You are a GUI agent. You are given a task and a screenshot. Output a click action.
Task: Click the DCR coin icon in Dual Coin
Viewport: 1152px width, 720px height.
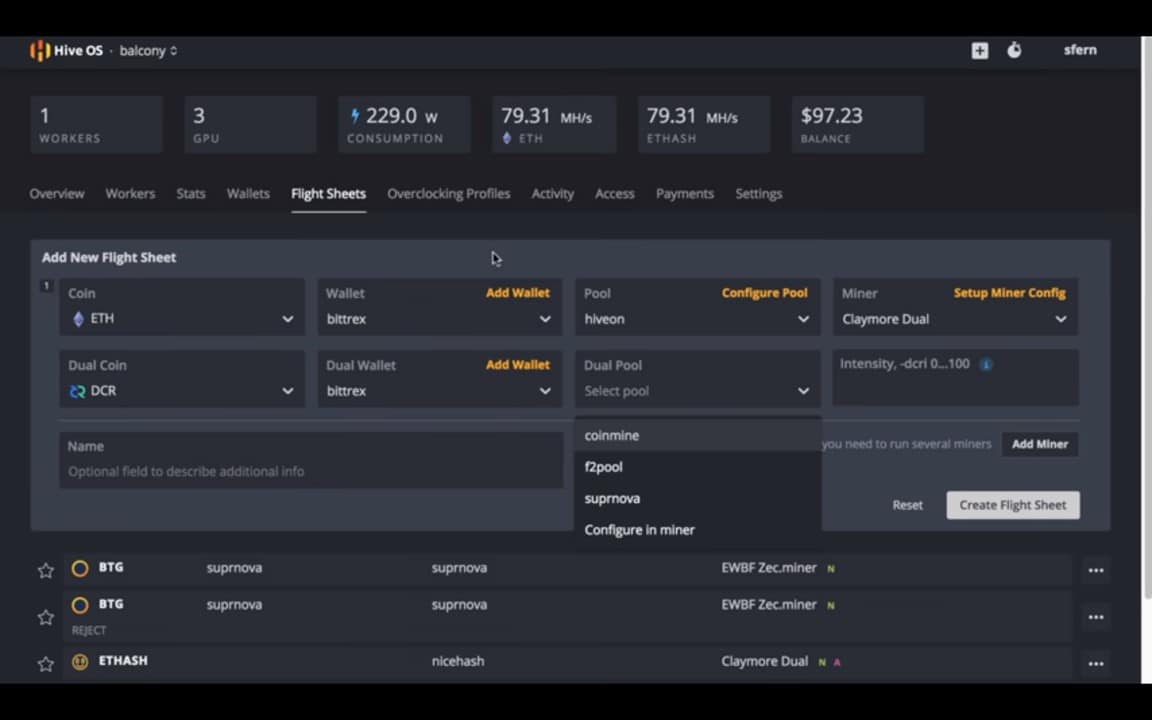77,391
